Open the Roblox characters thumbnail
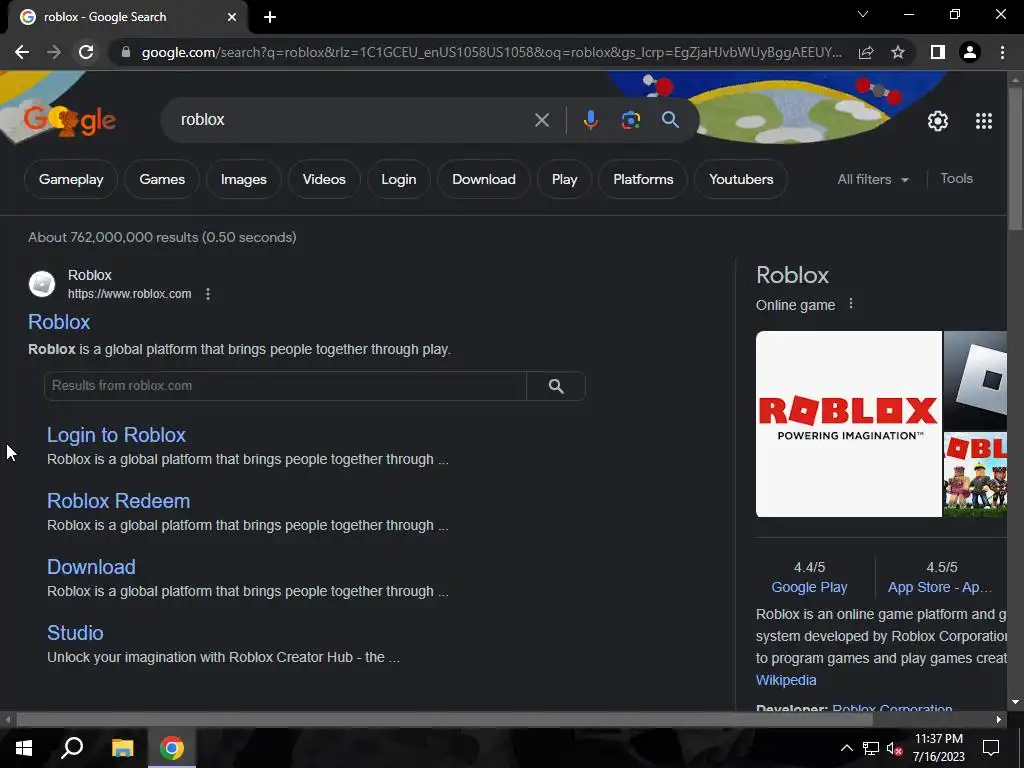 click(x=975, y=475)
